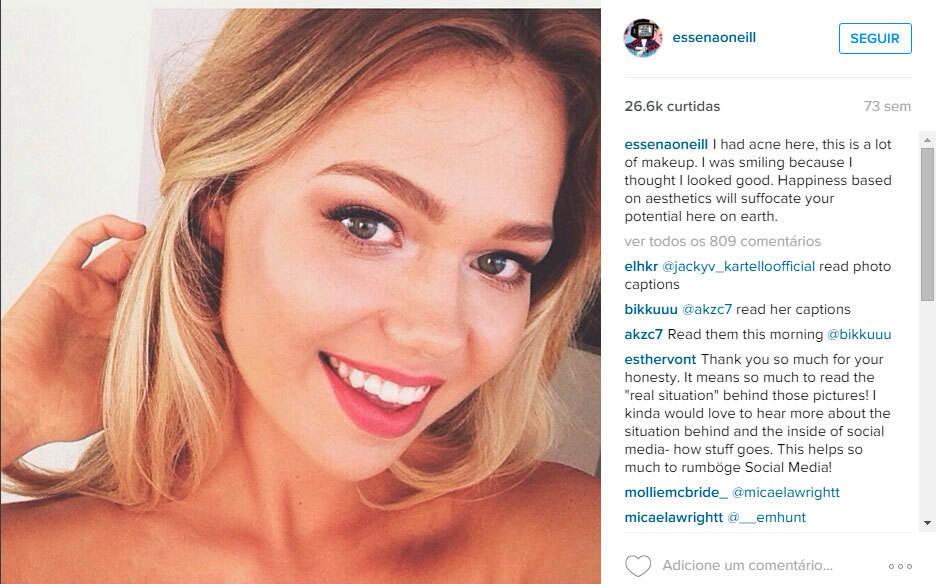
Task: Open essenaoneill username in the header
Action: tap(714, 37)
